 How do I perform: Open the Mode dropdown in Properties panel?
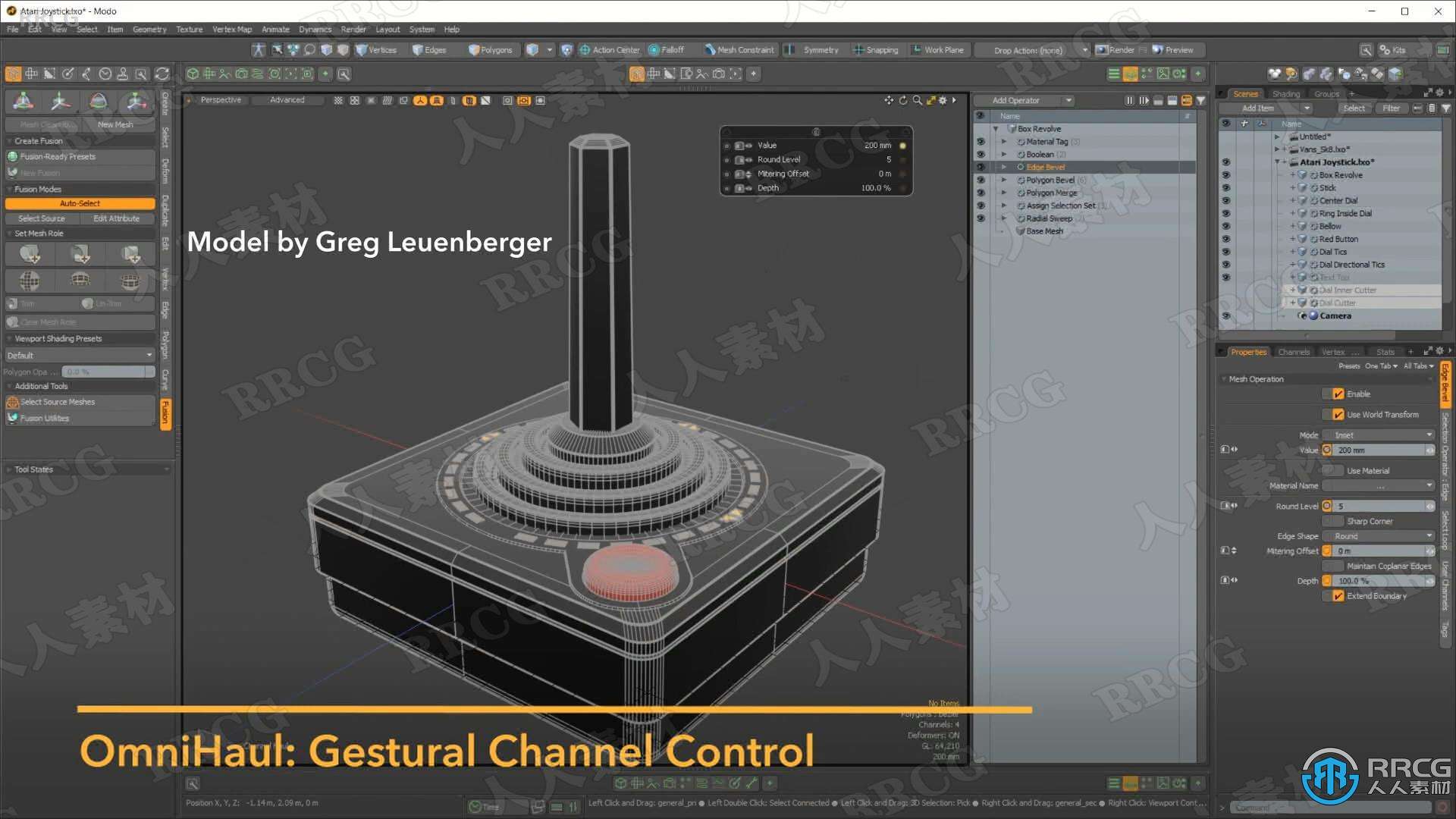(1382, 433)
